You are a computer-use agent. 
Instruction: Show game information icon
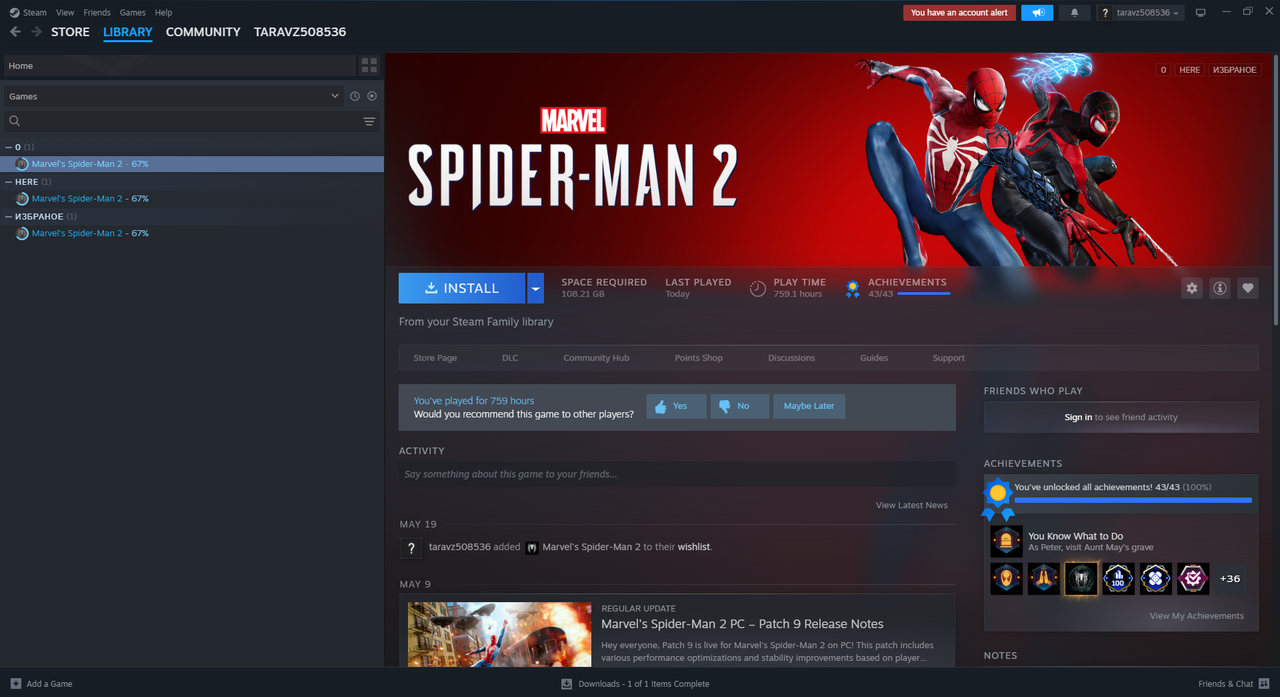tap(1219, 288)
